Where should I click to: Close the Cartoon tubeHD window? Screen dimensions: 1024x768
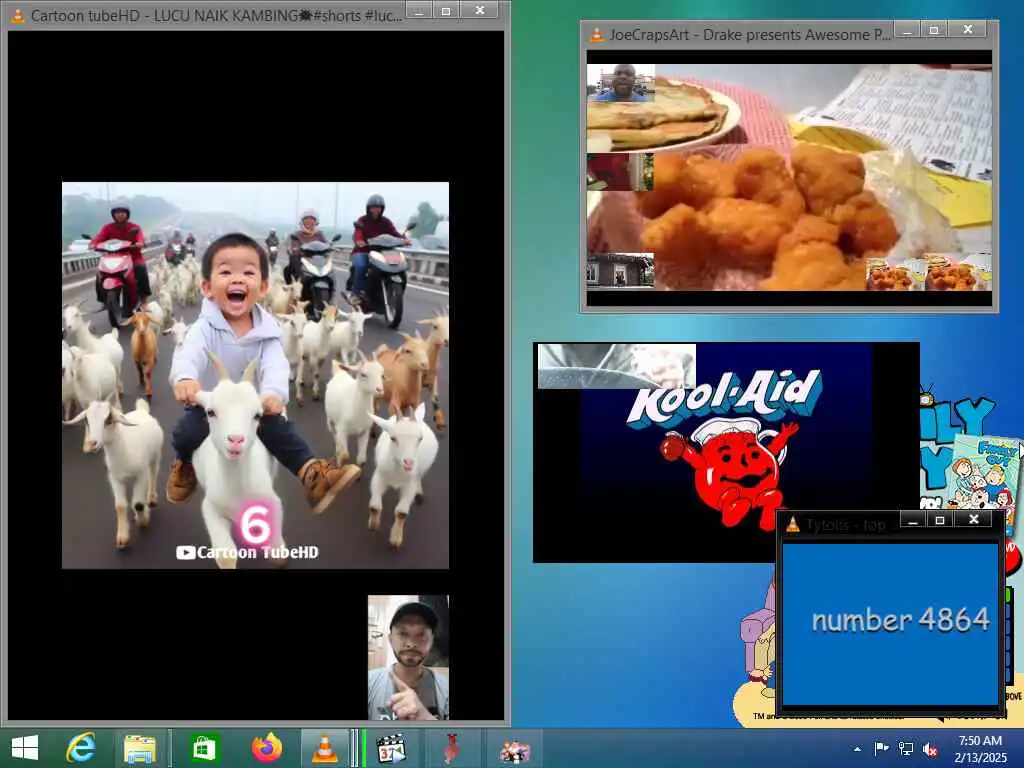coord(480,10)
